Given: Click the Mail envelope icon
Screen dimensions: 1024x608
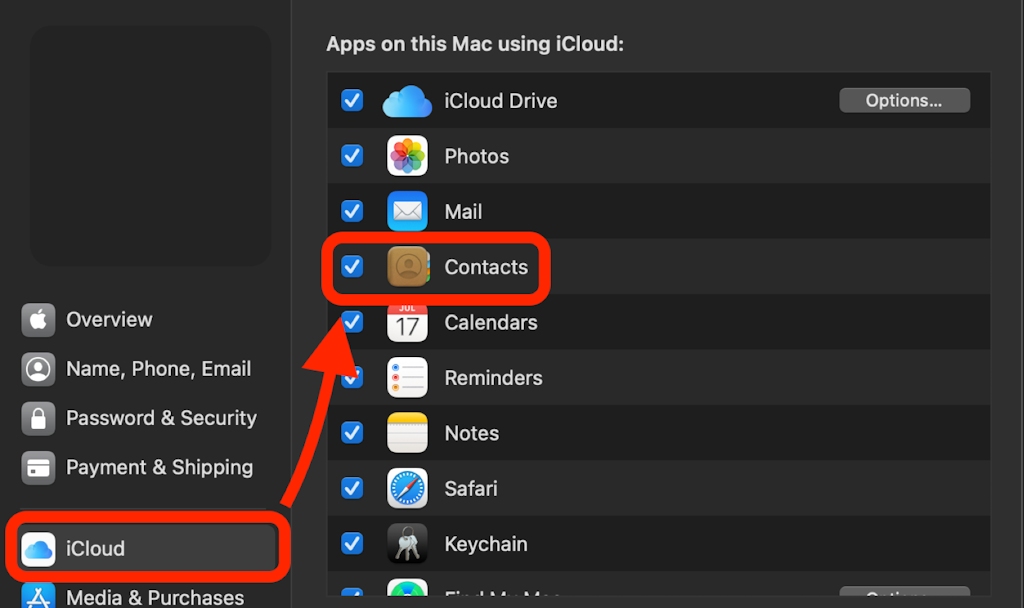Looking at the screenshot, I should (407, 212).
